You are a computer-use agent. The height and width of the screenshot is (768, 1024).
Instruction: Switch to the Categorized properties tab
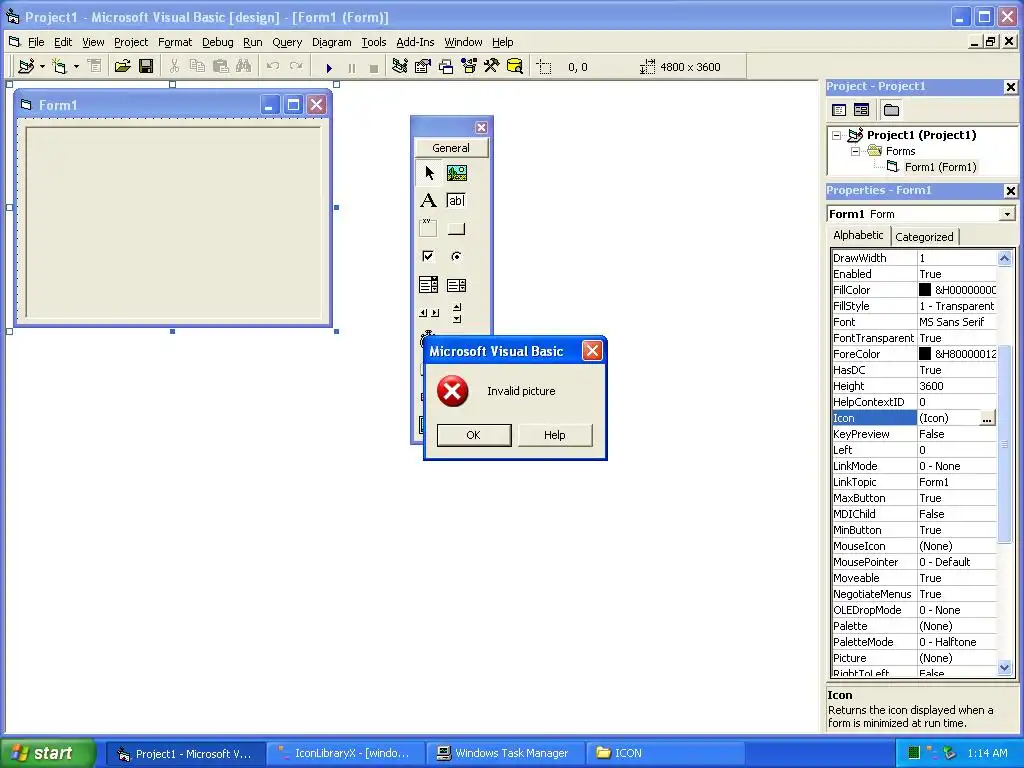[924, 236]
